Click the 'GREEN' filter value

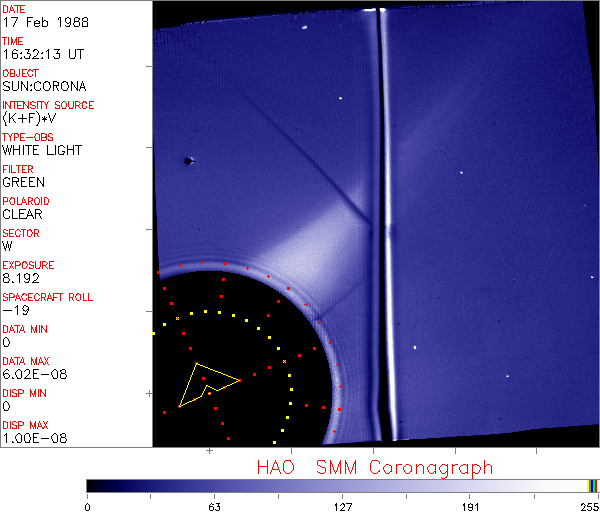[x=23, y=182]
